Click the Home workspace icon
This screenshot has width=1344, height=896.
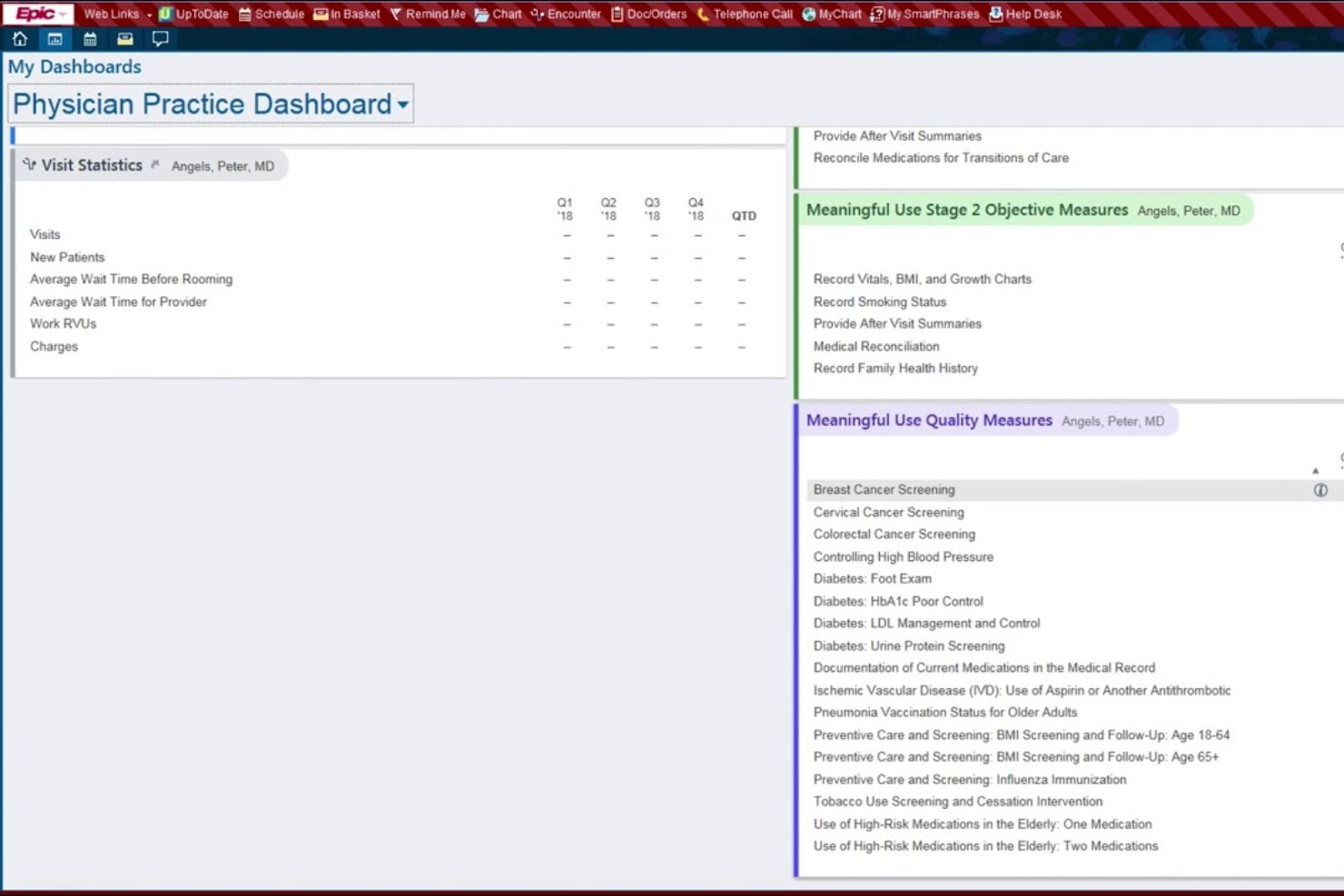20,39
